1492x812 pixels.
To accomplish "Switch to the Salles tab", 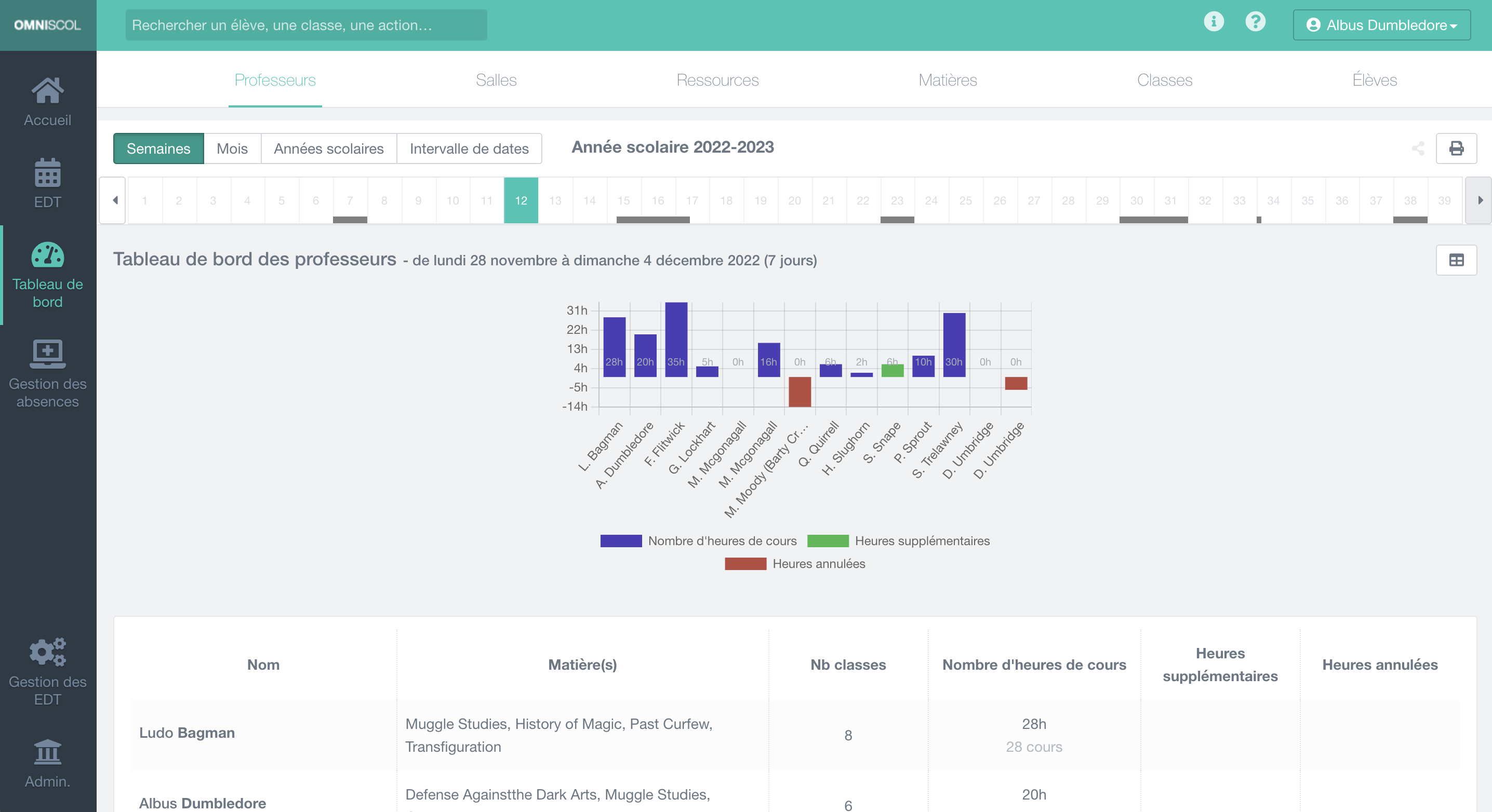I will click(x=496, y=80).
